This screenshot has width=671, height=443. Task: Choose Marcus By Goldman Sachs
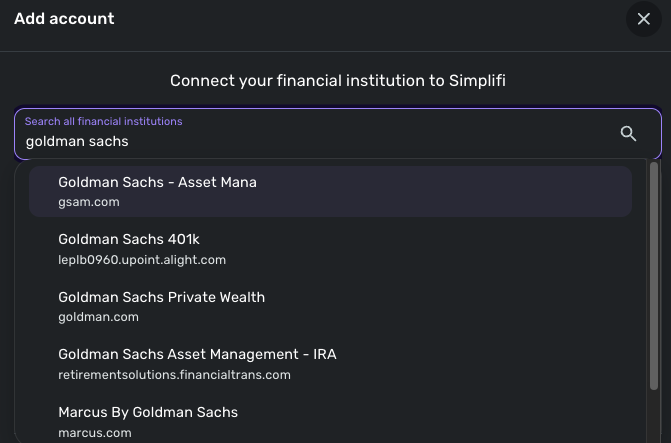point(148,412)
